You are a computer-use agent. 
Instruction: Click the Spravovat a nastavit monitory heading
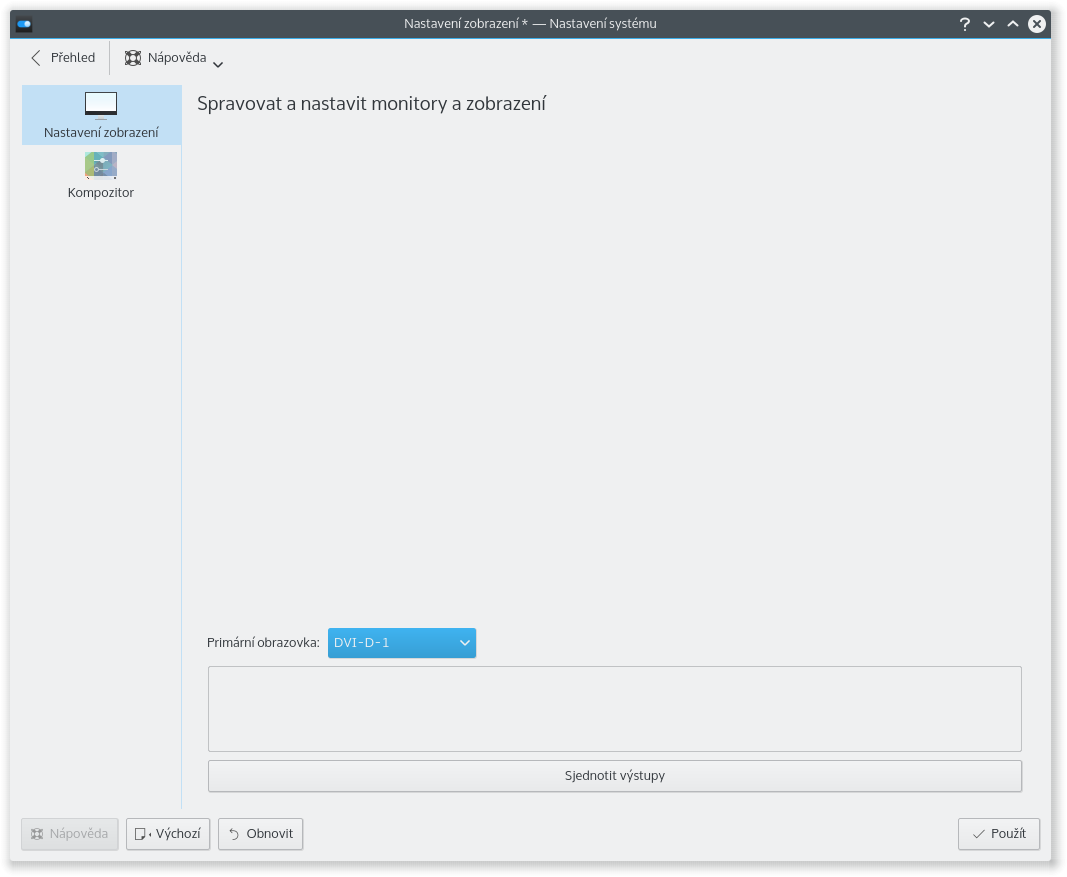point(371,104)
